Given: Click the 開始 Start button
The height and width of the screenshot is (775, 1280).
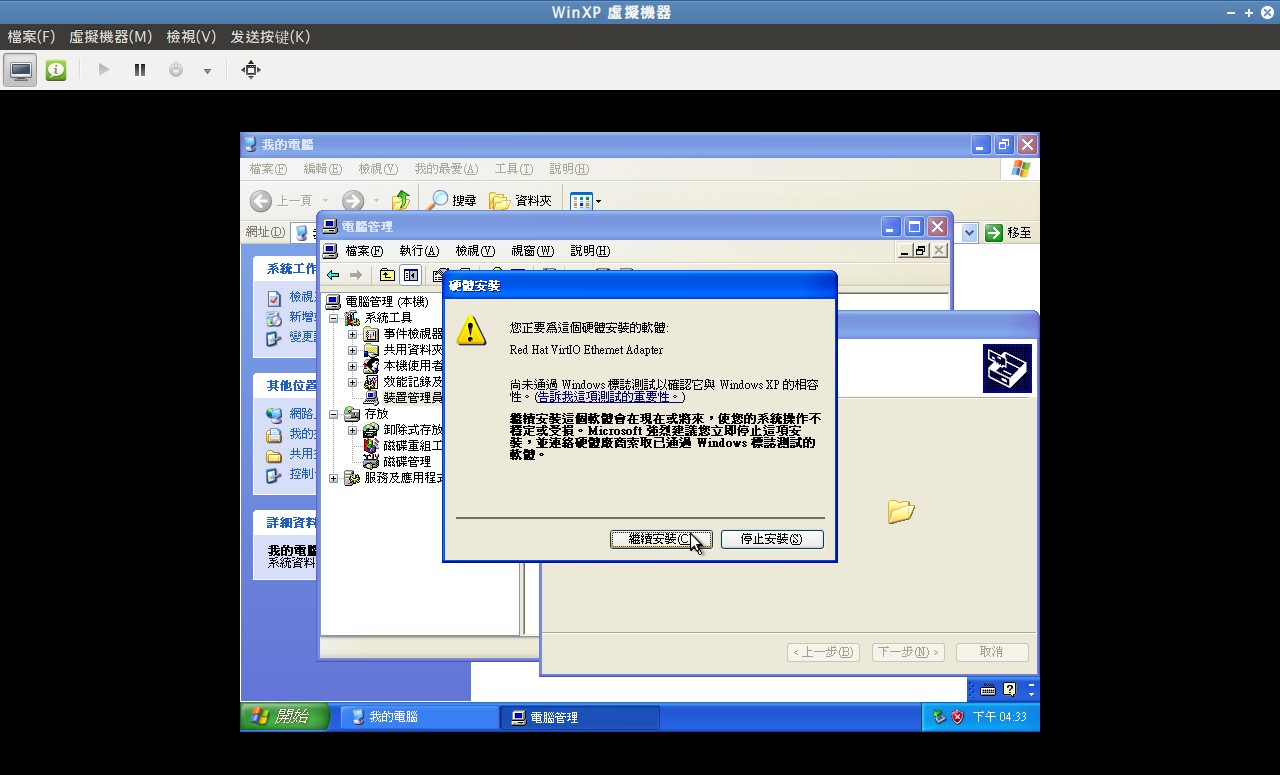Looking at the screenshot, I should [x=284, y=717].
